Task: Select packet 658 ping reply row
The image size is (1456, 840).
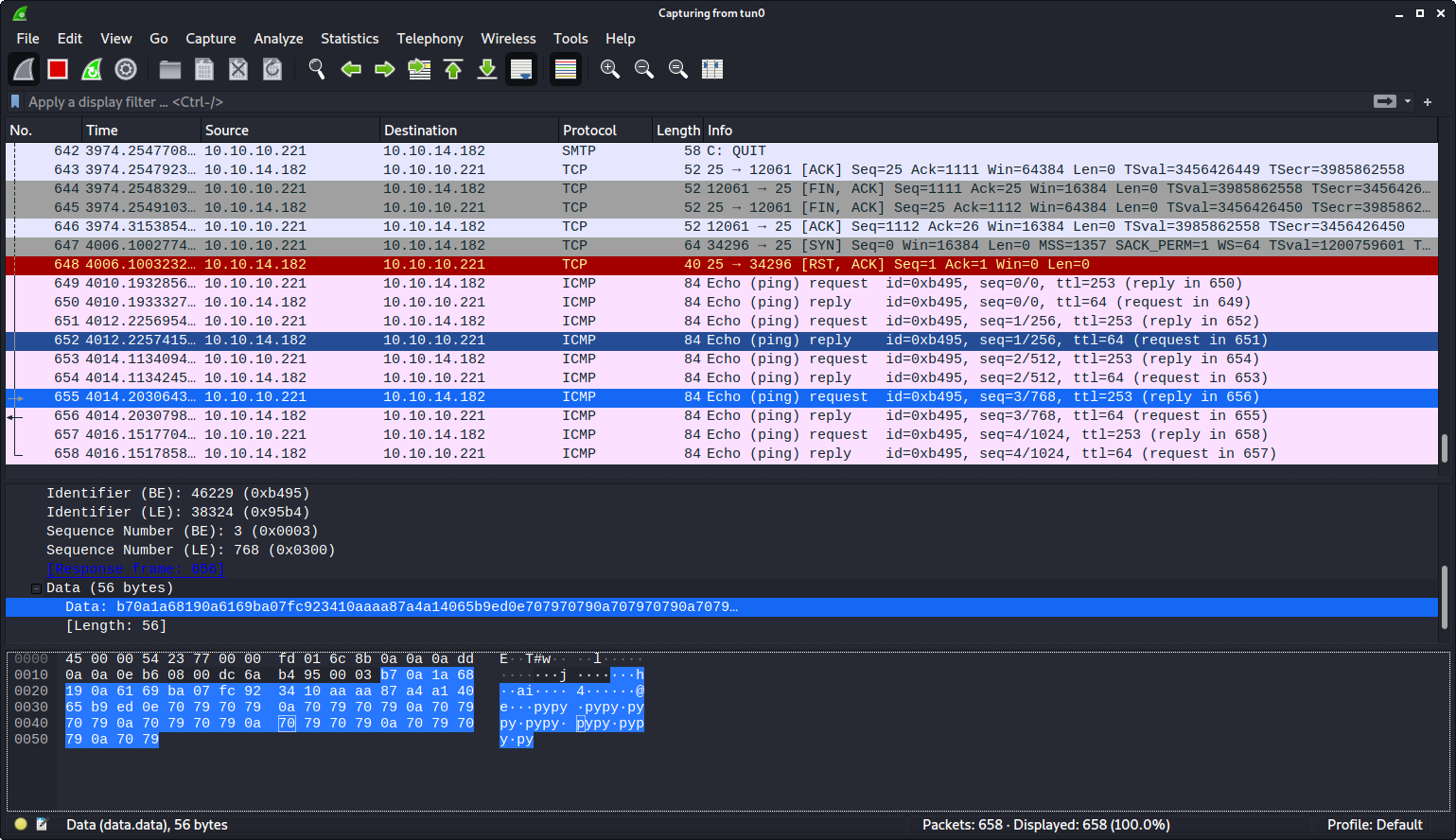Action: [x=722, y=454]
